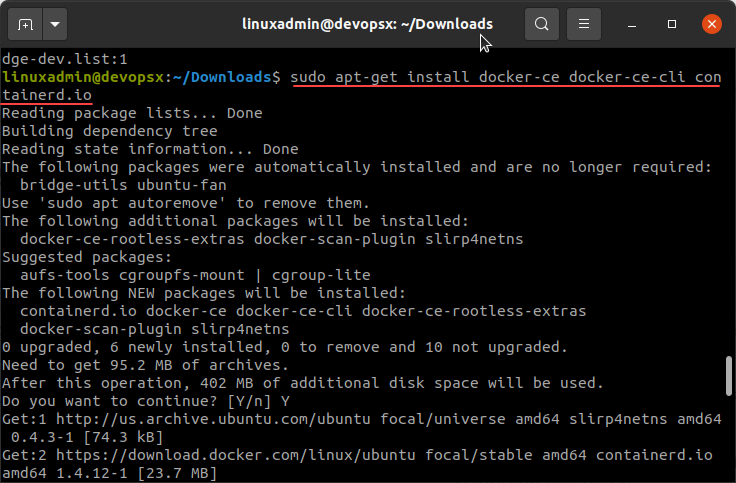Image resolution: width=736 pixels, height=483 pixels.
Task: Click the window title linuxadmin@devopsx: ~/Downloads
Action: (368, 24)
